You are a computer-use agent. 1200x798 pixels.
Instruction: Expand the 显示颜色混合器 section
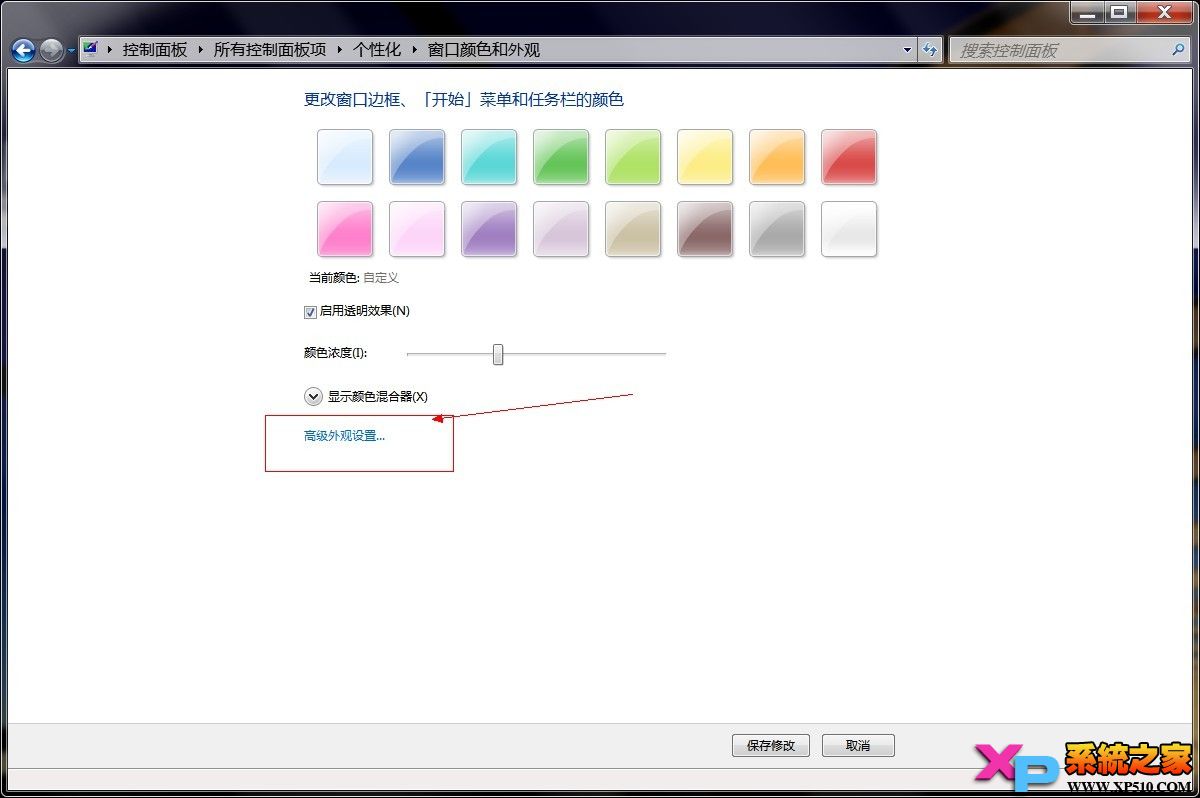[x=313, y=396]
